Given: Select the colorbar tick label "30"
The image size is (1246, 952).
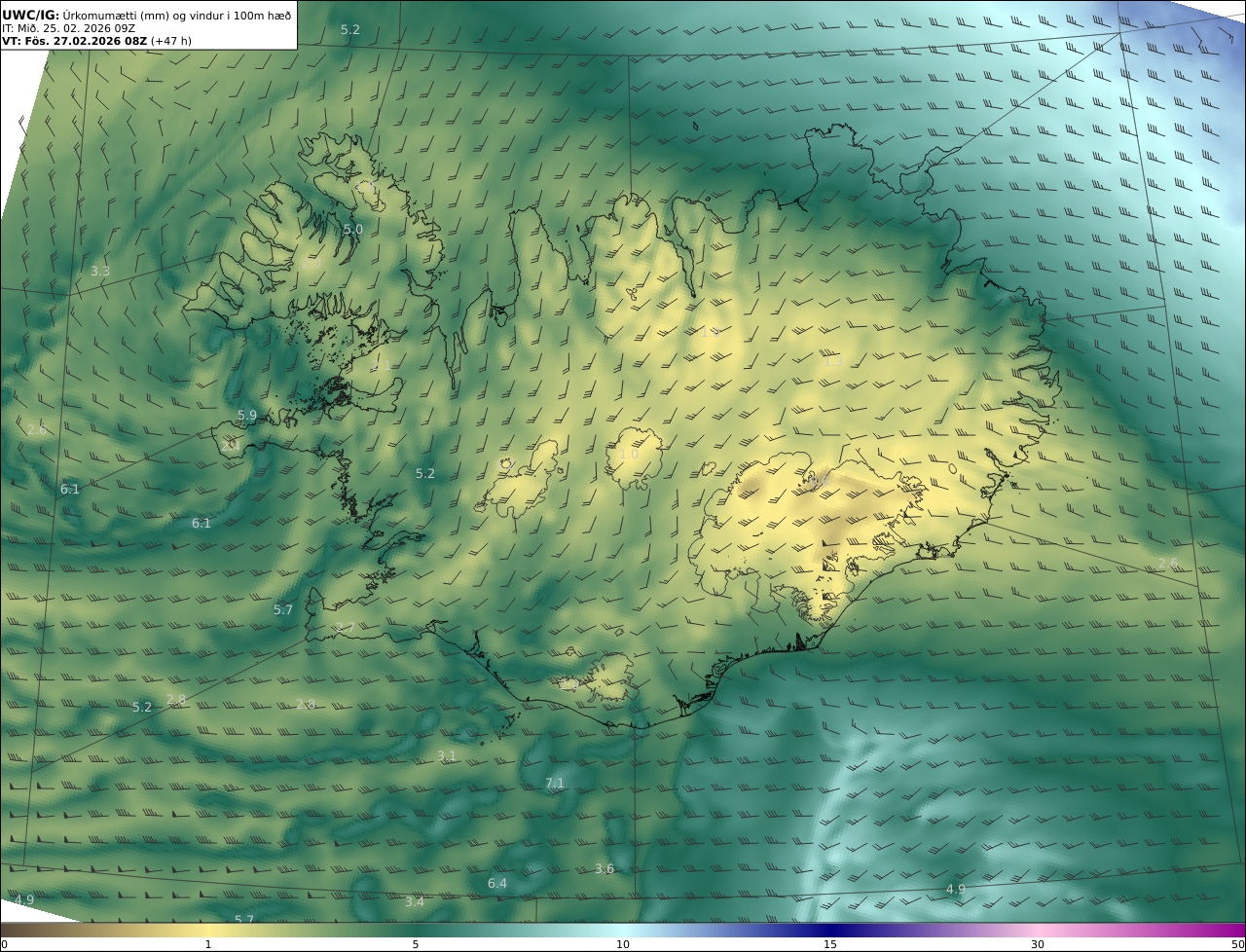Looking at the screenshot, I should (x=1038, y=944).
